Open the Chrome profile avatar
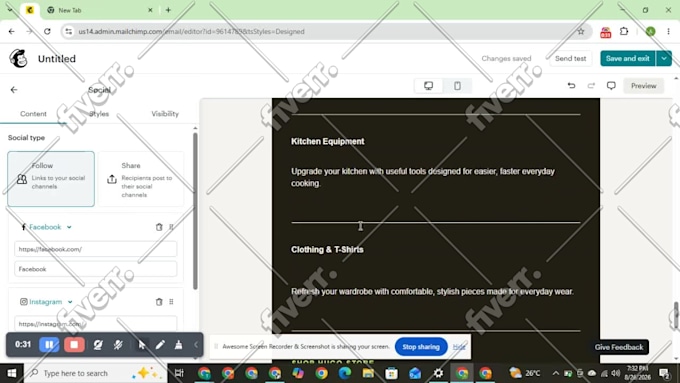This screenshot has height=383, width=680. 650,32
